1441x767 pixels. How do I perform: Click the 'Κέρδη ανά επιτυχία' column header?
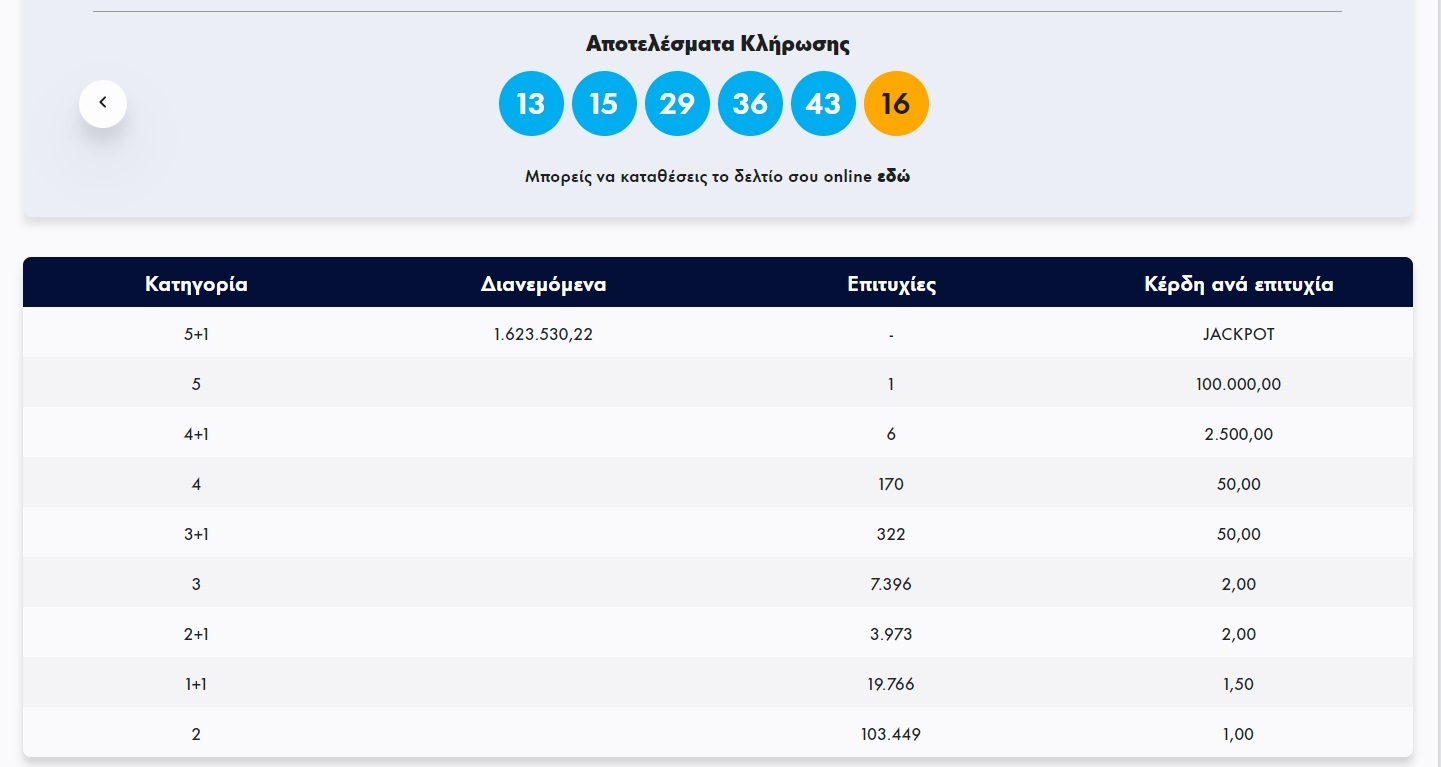click(1238, 284)
